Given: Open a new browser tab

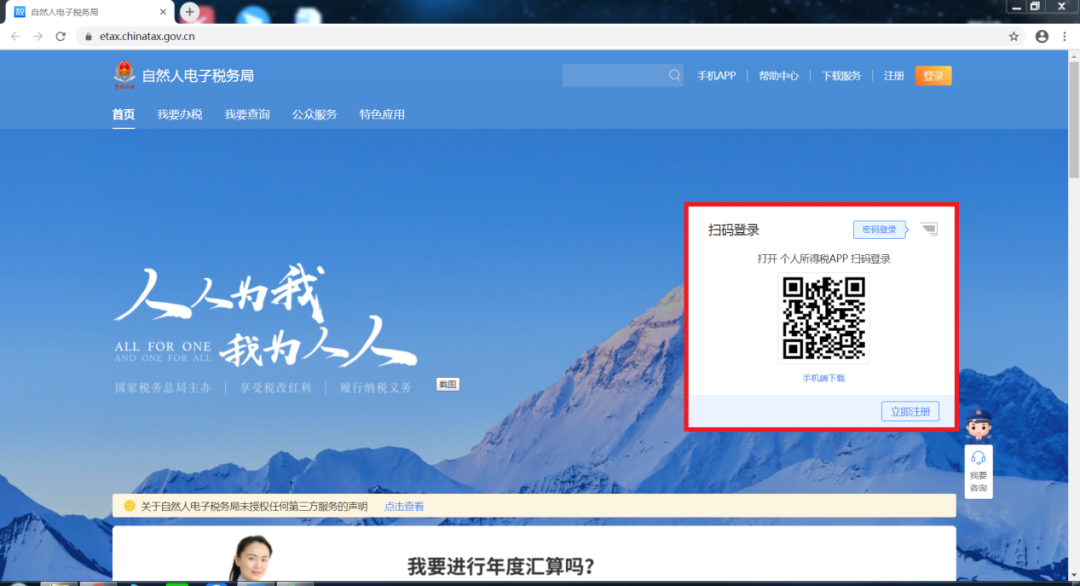Looking at the screenshot, I should pos(189,12).
